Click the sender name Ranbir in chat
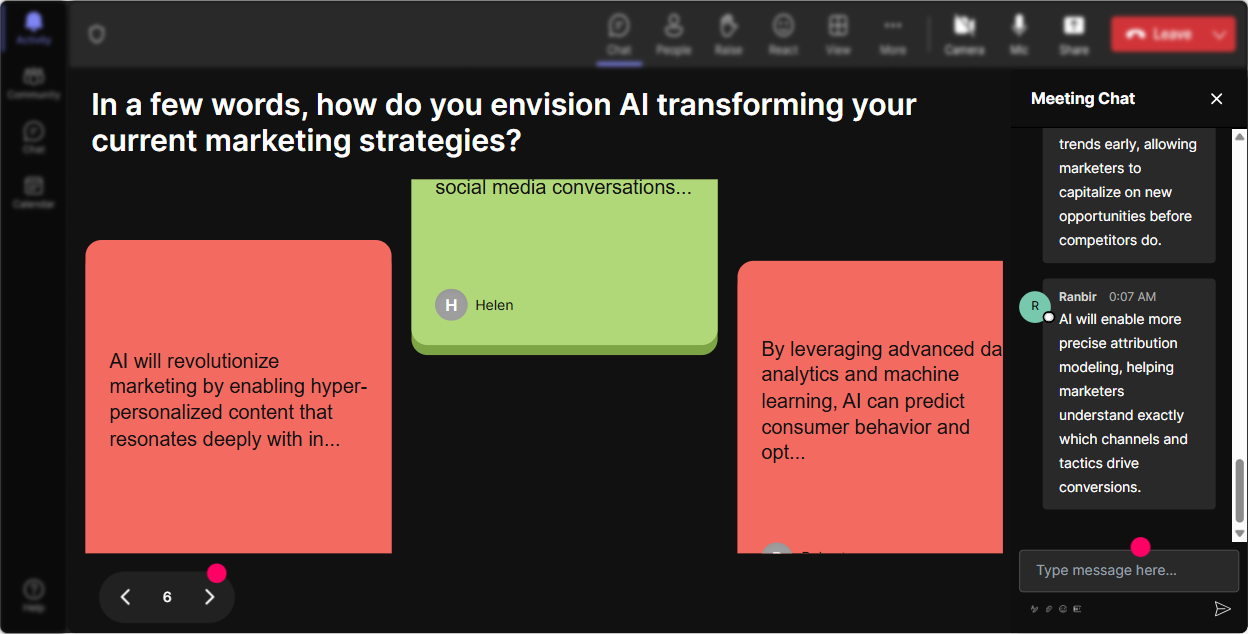1248x634 pixels. click(x=1078, y=297)
